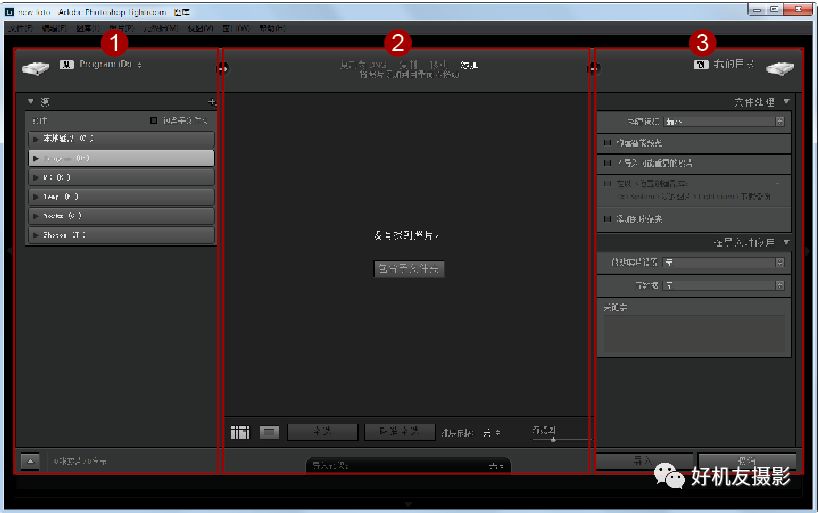This screenshot has height=513, width=818.
Task: Open the develop settings dropdown
Action: pyautogui.click(x=724, y=263)
